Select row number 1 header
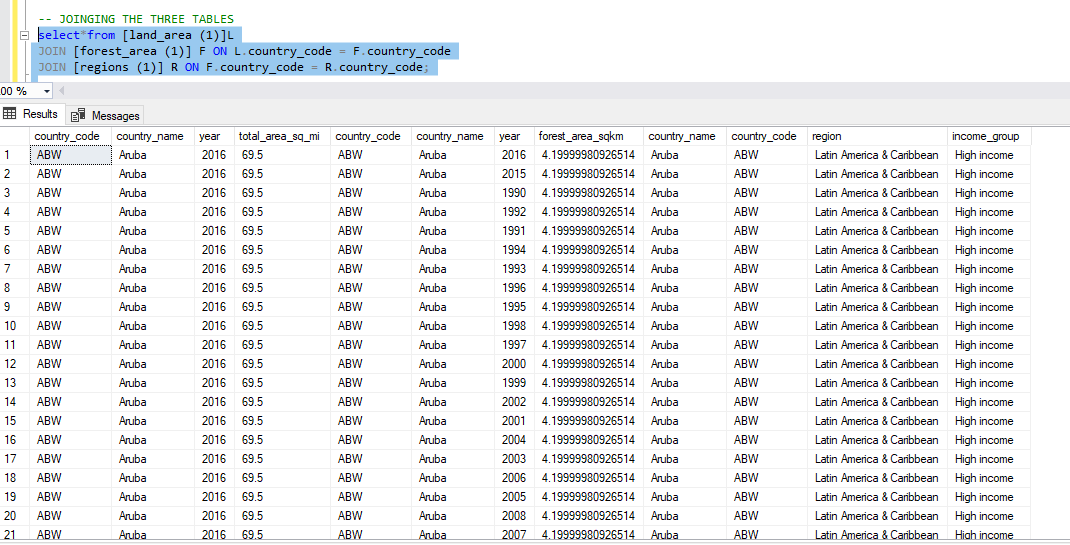The image size is (1070, 545). click(15, 155)
